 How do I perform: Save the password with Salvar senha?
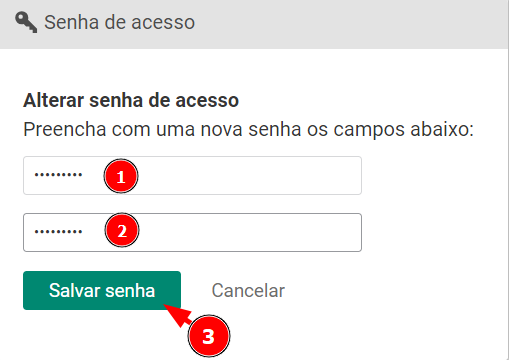[102, 290]
